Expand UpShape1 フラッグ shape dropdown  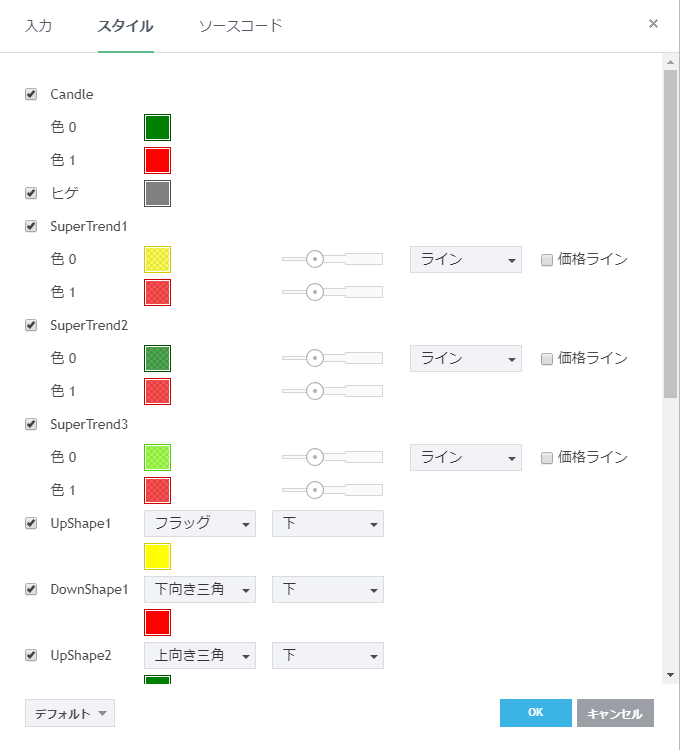pyautogui.click(x=200, y=523)
